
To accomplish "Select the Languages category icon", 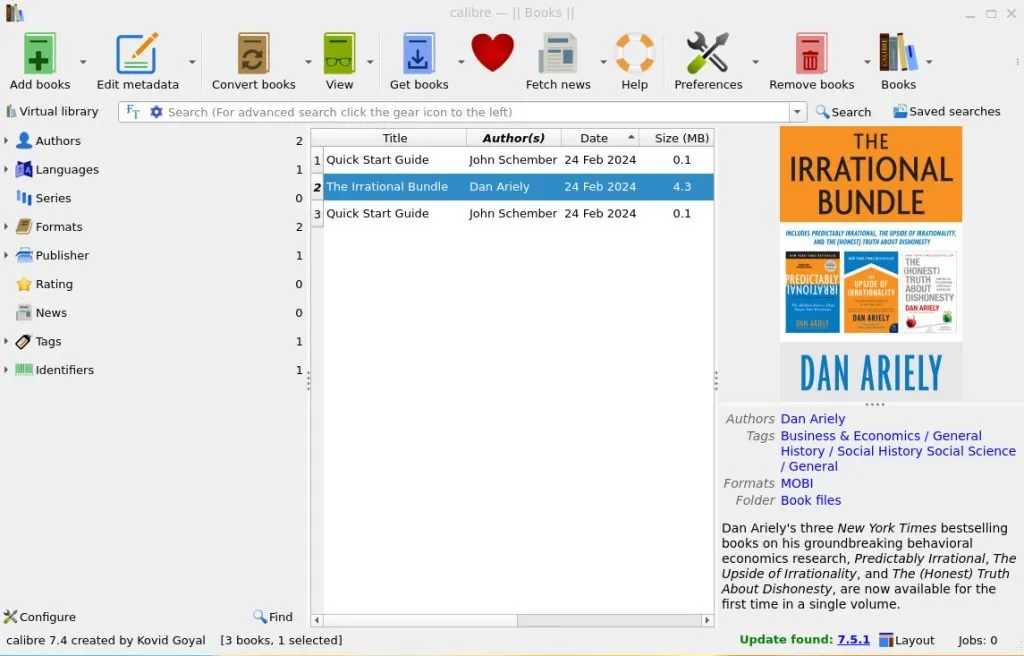I will 24,169.
